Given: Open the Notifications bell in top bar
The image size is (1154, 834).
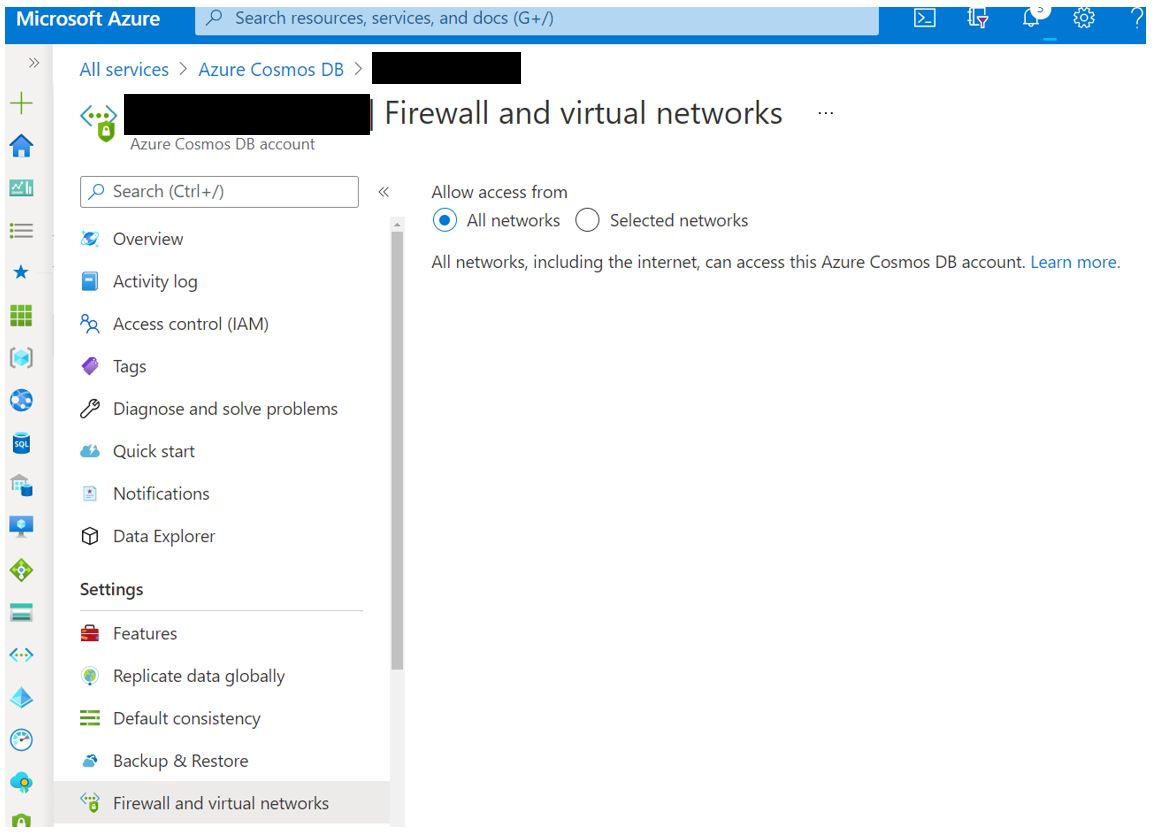Looking at the screenshot, I should tap(1032, 18).
